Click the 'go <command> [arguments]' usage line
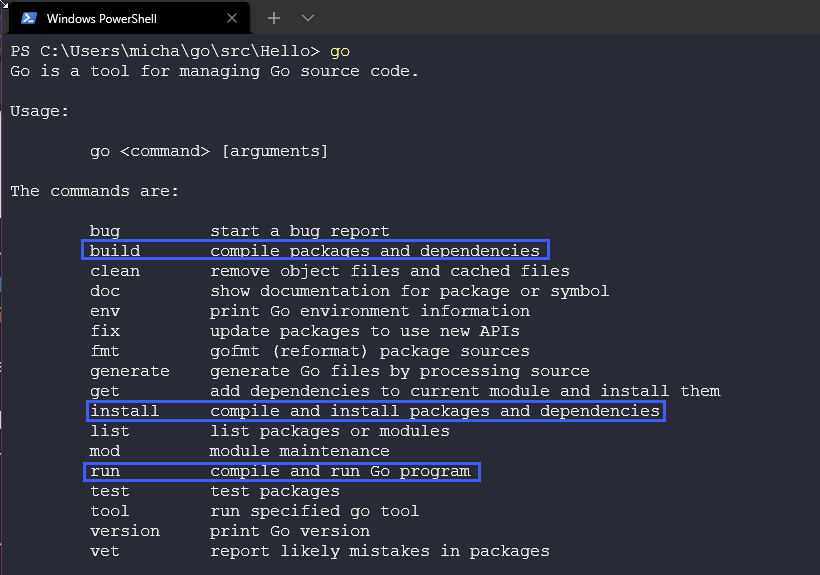 pyautogui.click(x=209, y=151)
